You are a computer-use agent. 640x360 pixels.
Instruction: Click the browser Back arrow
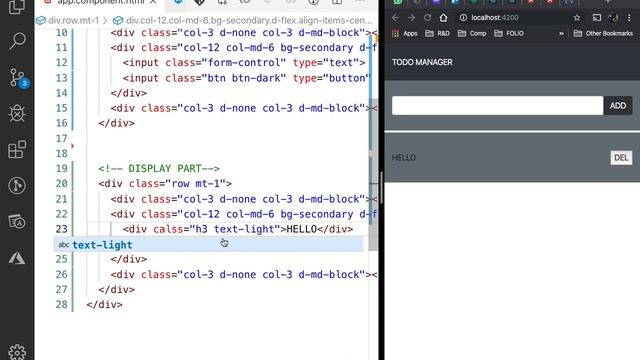click(x=395, y=18)
